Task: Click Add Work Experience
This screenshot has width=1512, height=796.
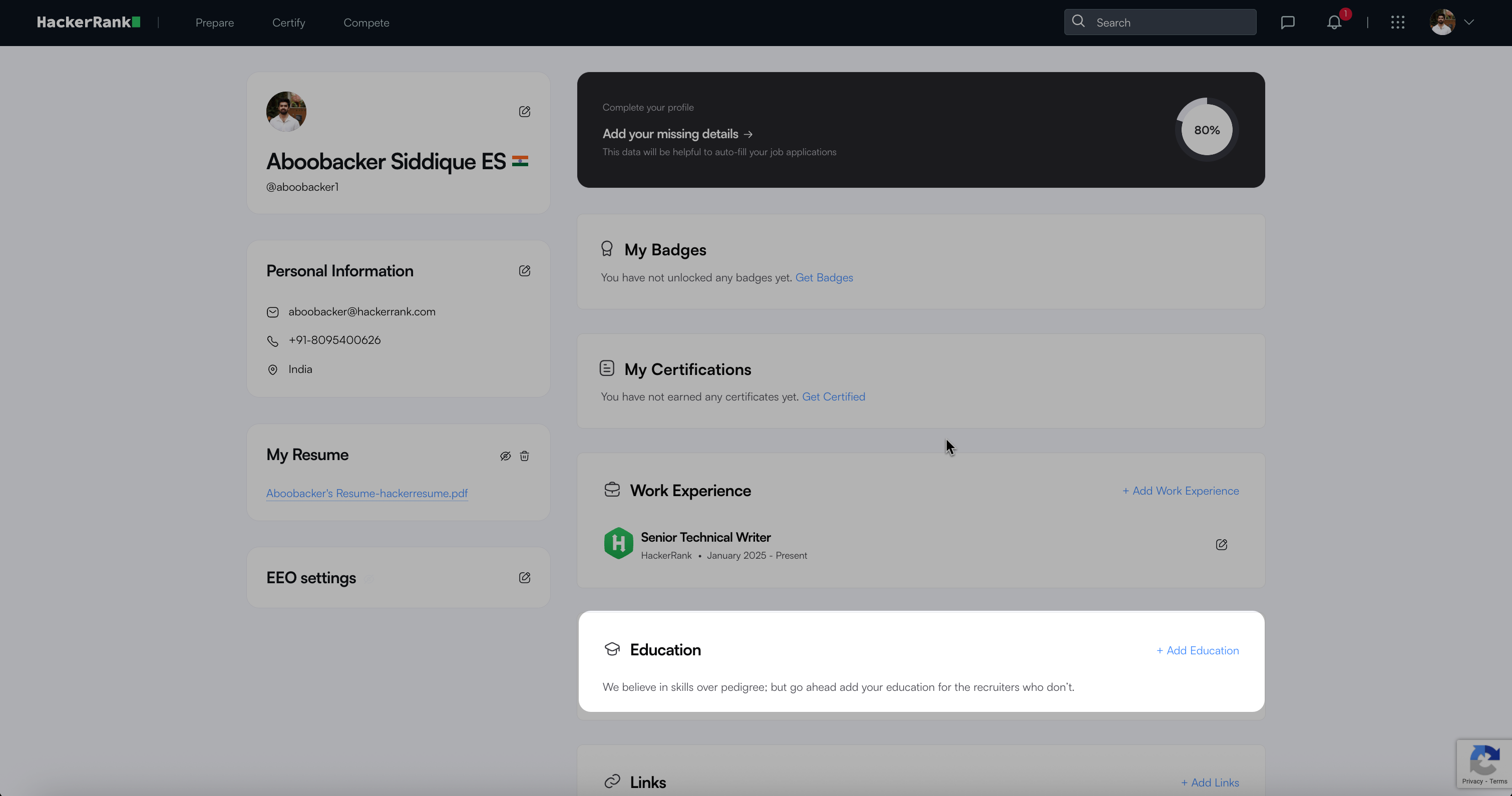Action: (1181, 491)
